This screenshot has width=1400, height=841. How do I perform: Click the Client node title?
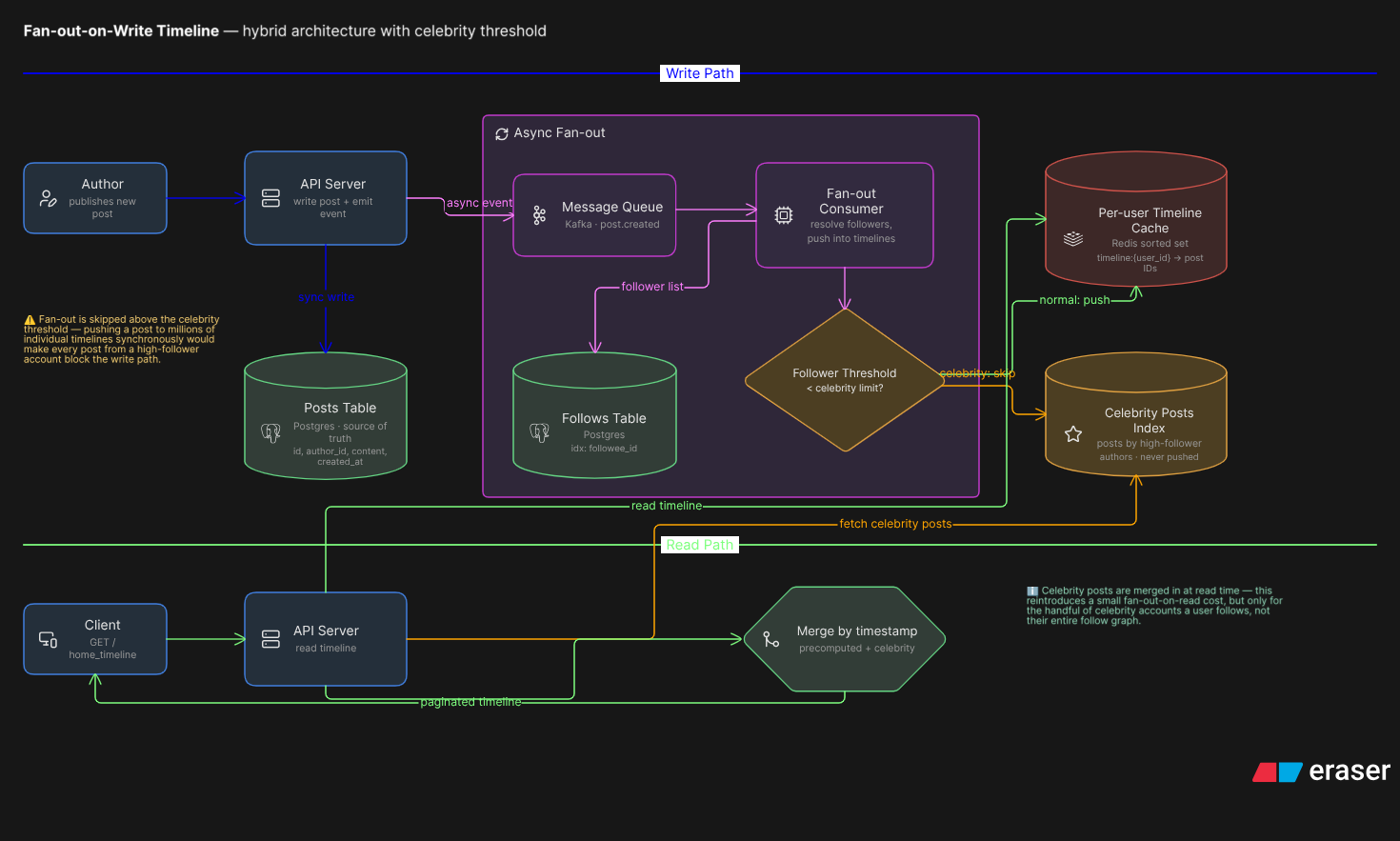102,625
